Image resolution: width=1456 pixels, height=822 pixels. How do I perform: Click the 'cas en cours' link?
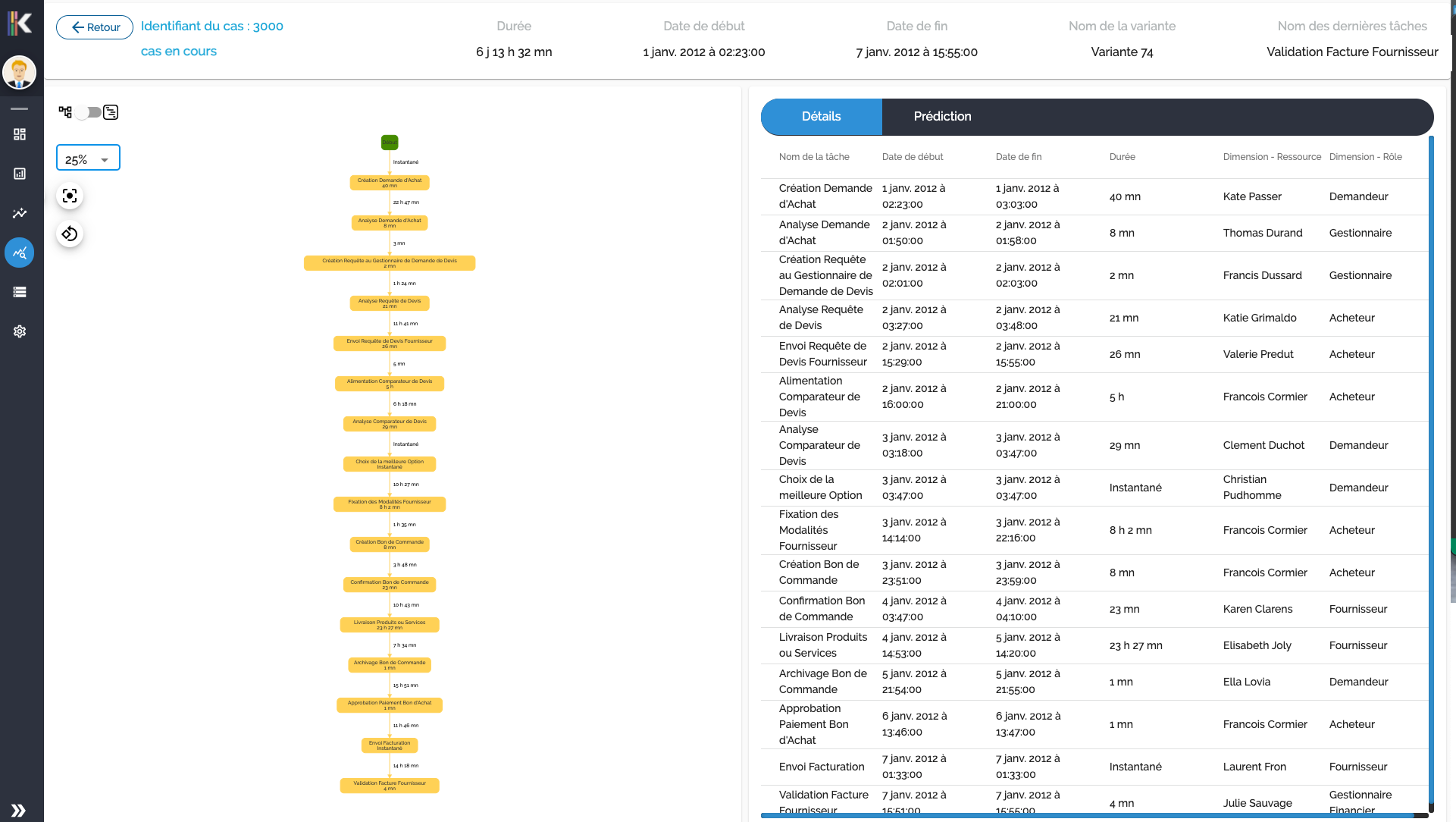coord(178,52)
